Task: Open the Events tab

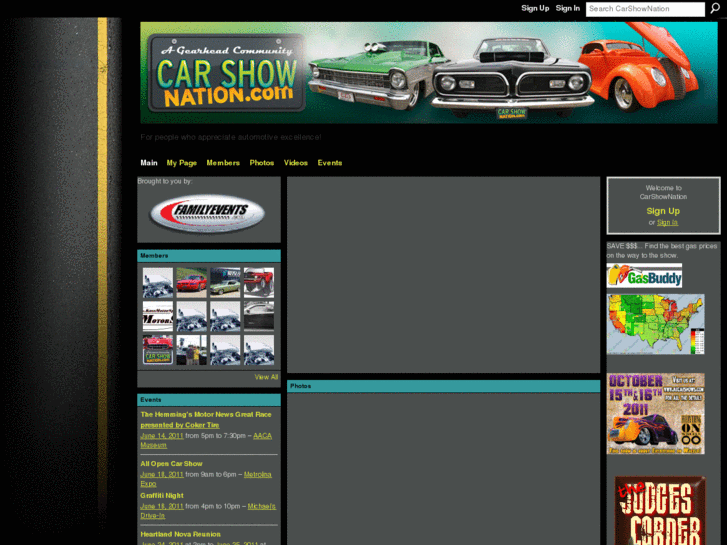Action: (x=330, y=163)
